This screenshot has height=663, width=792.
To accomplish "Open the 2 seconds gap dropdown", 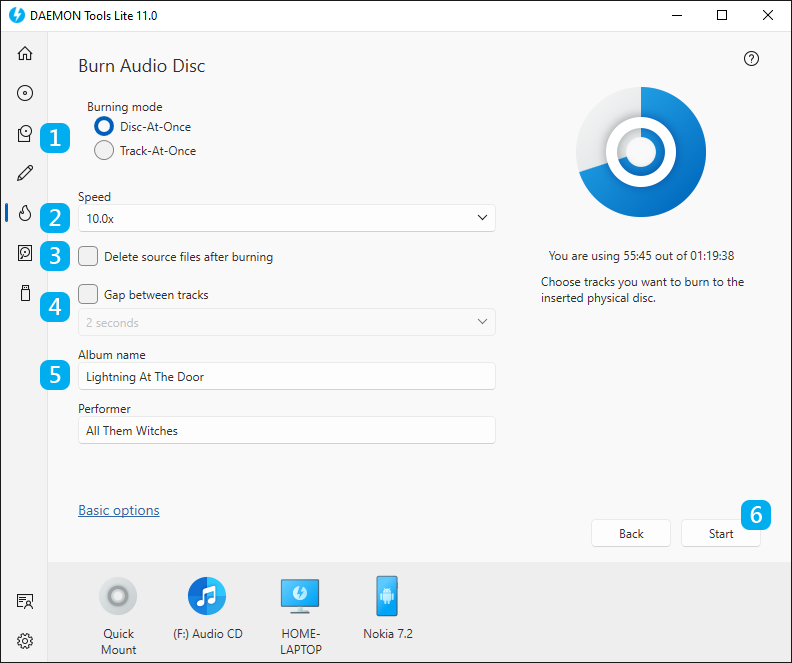I will tap(286, 322).
